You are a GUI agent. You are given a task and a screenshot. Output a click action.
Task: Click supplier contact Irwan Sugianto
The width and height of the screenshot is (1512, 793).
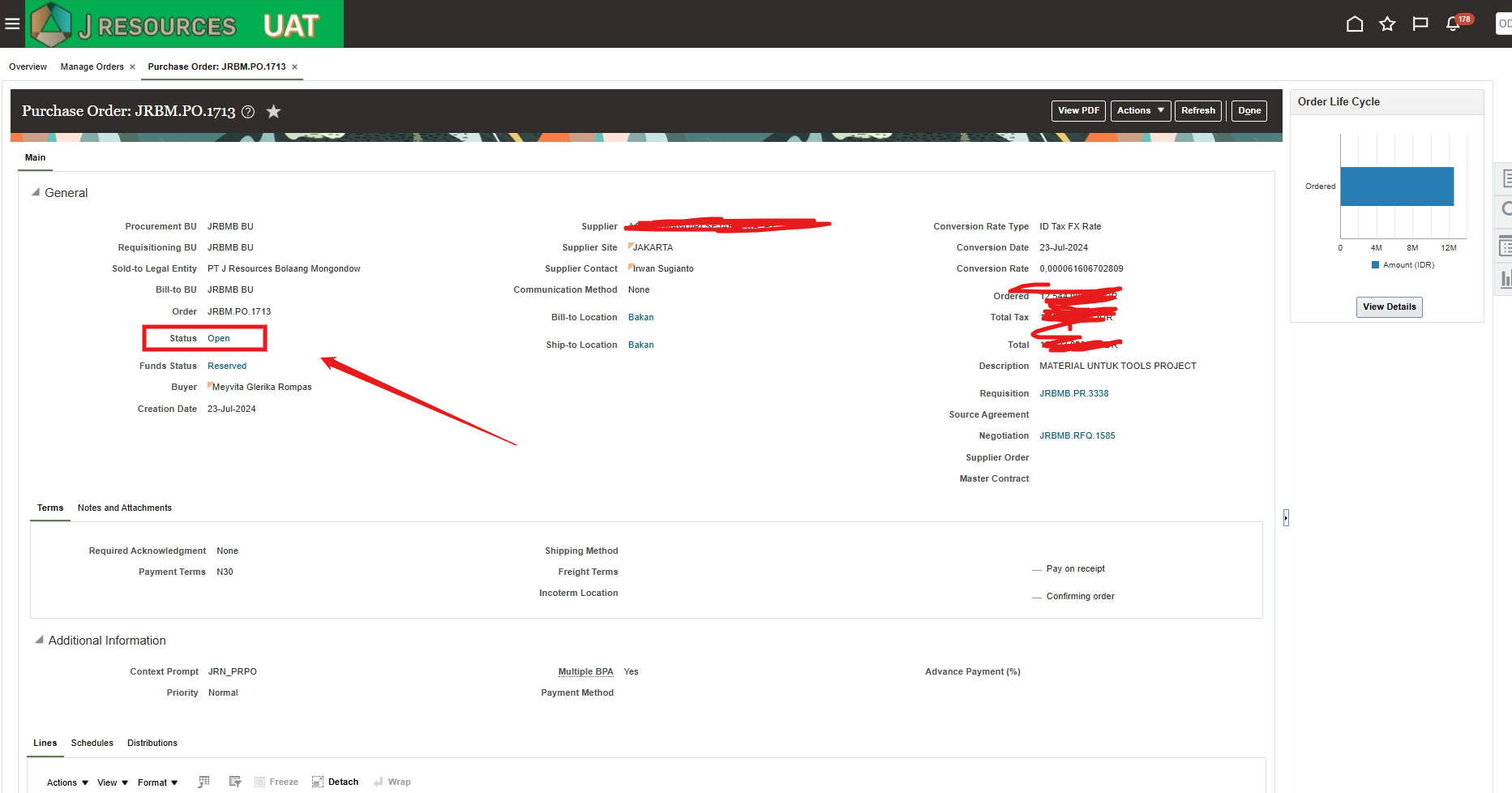coord(663,268)
